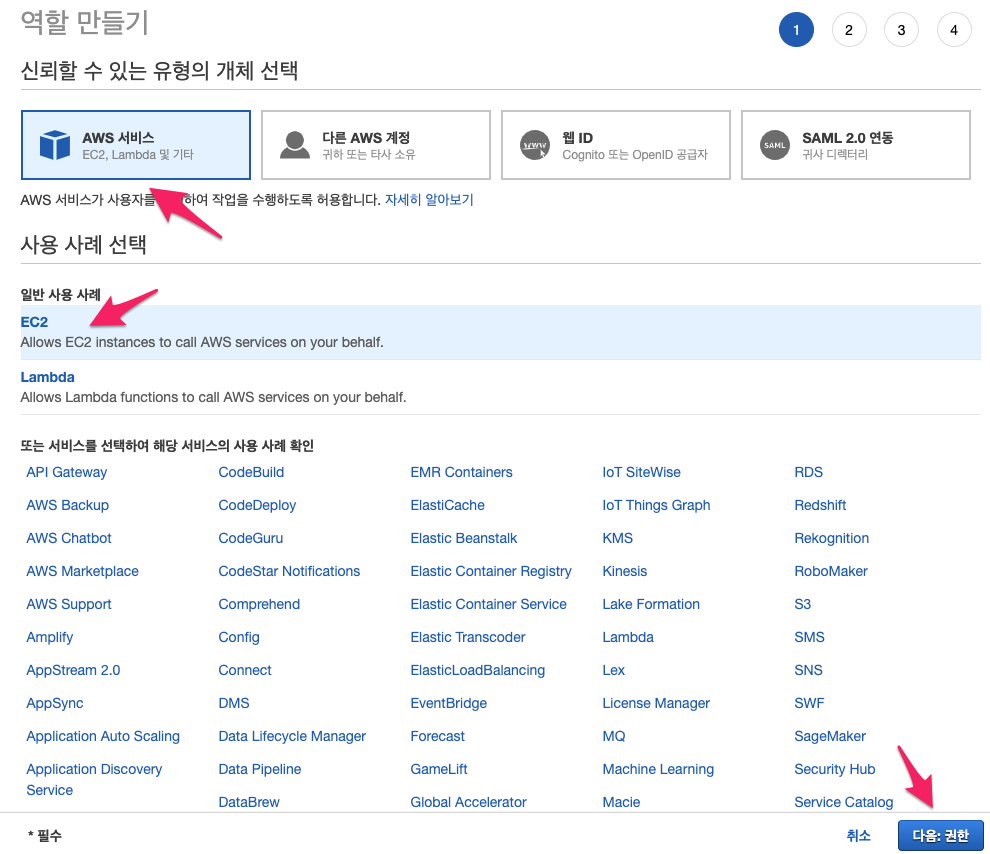Select Amplify service
990x854 pixels.
pos(49,638)
